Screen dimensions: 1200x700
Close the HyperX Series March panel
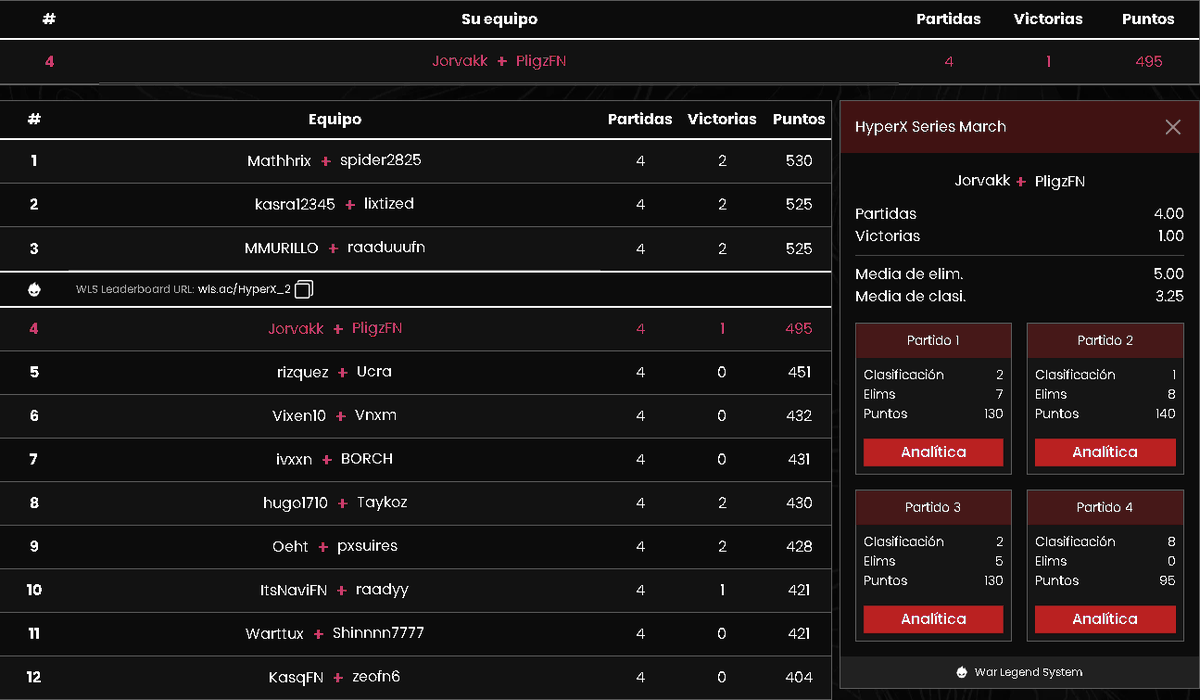tap(1173, 127)
